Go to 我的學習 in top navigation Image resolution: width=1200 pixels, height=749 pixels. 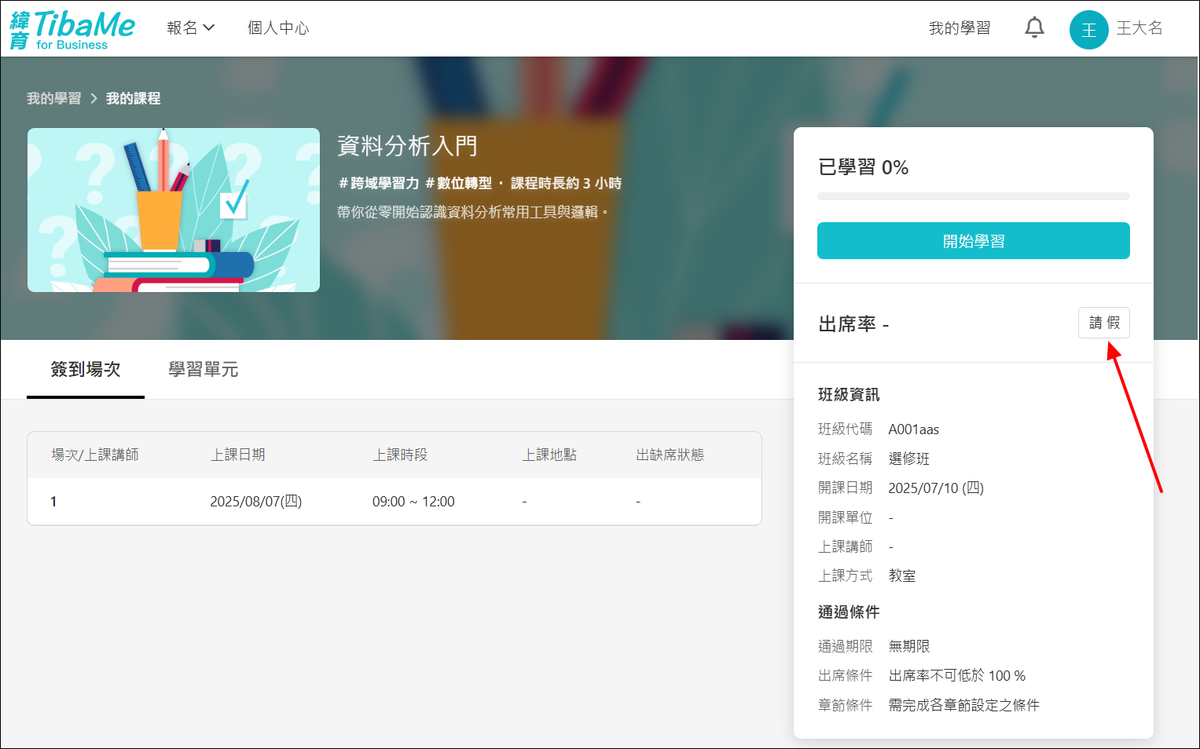[x=959, y=28]
